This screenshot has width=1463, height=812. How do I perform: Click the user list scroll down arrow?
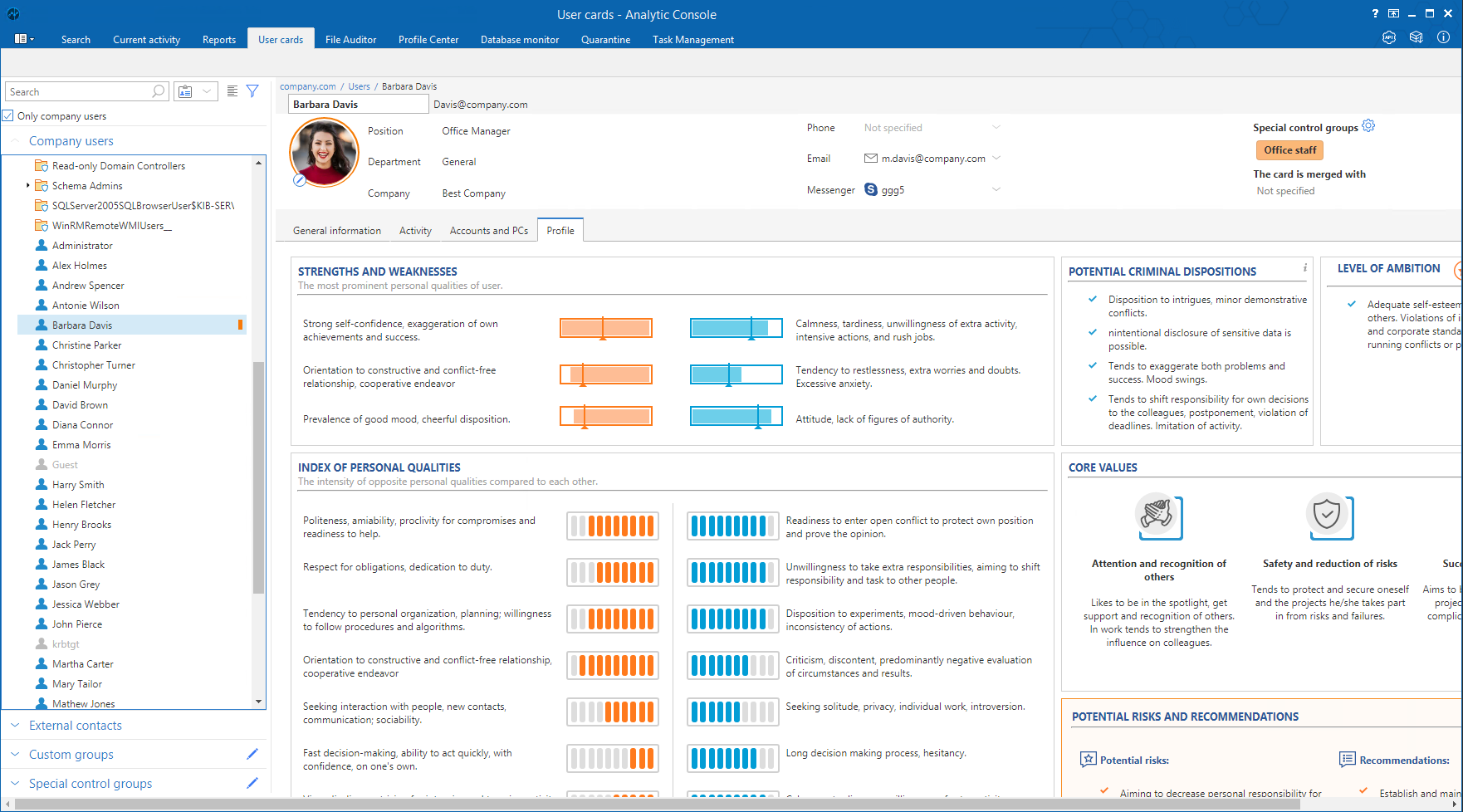(259, 702)
